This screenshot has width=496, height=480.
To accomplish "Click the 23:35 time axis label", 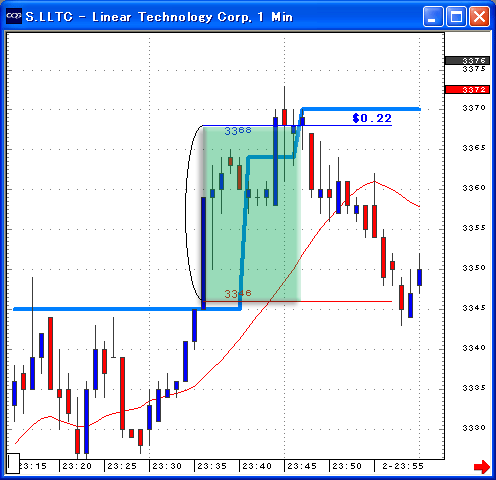I will point(212,466).
